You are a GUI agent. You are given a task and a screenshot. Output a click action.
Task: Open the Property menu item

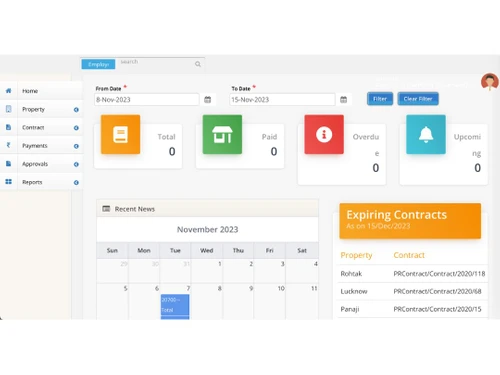click(x=33, y=109)
